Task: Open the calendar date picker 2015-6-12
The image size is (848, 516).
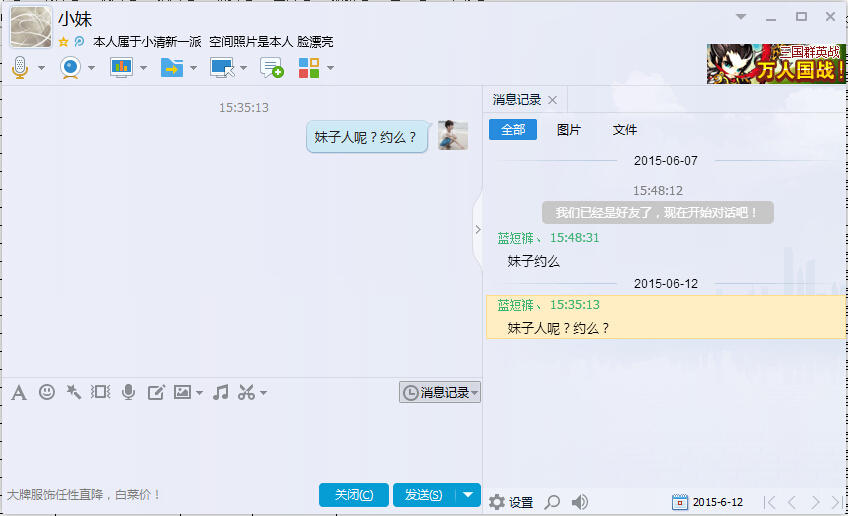Action: pyautogui.click(x=707, y=502)
